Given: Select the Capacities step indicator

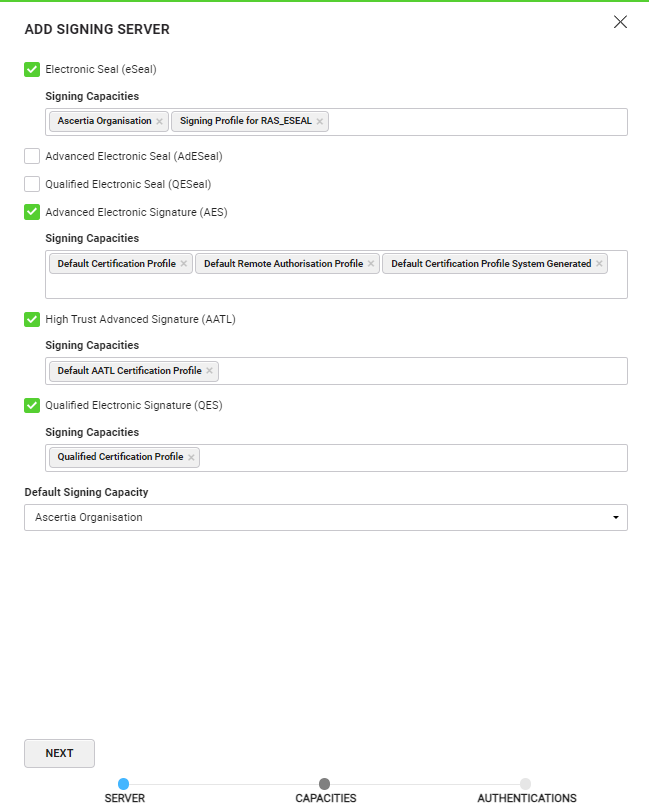Looking at the screenshot, I should point(325,784).
